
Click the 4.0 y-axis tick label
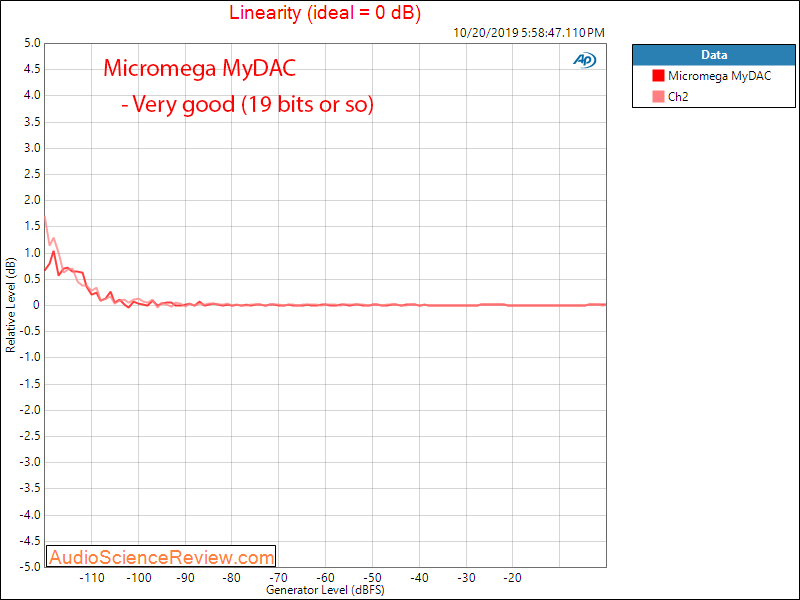(x=32, y=95)
